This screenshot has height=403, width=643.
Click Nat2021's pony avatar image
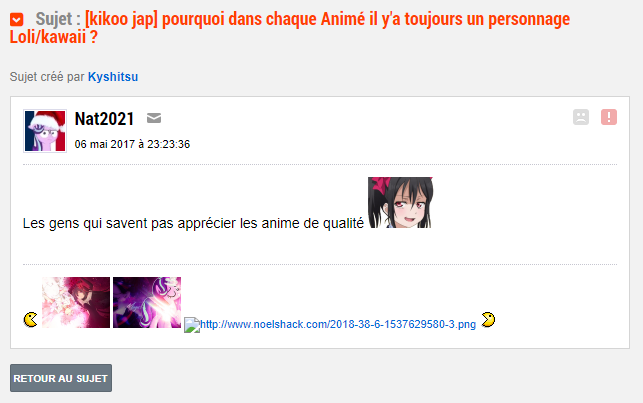tap(45, 131)
